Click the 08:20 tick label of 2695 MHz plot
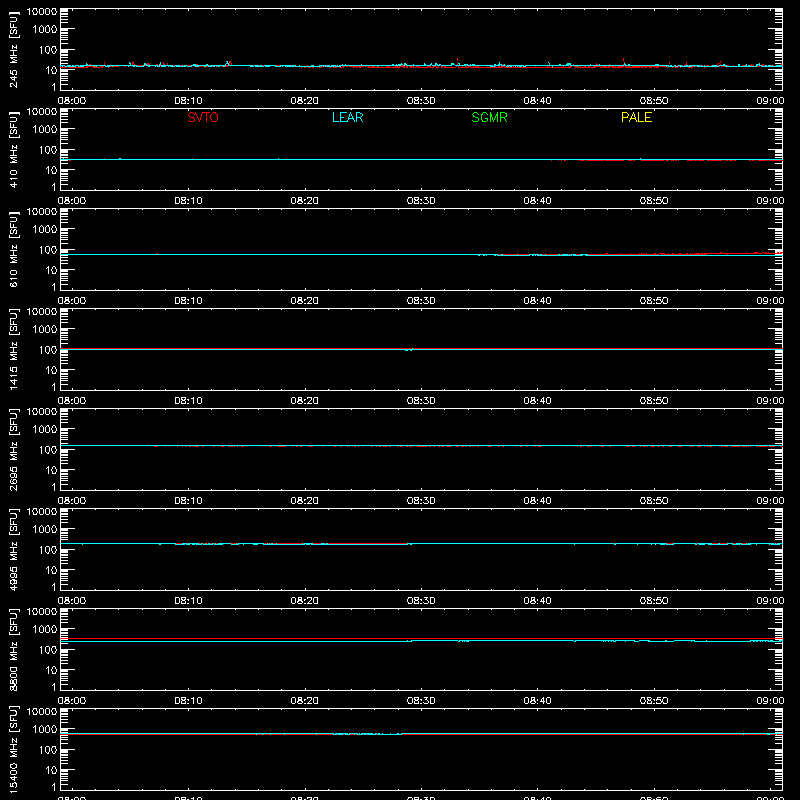The image size is (800, 800). (x=305, y=501)
